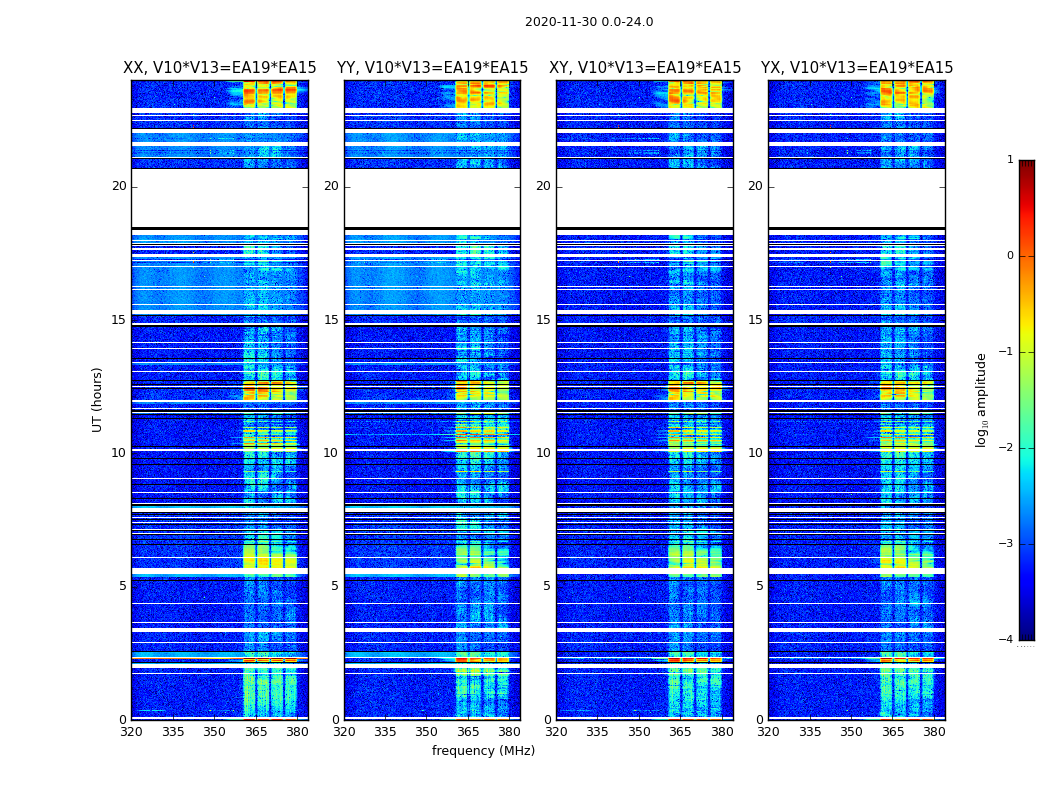The image size is (1050, 800).
Task: Click the frequency (MHz) axis label
Action: point(483,750)
